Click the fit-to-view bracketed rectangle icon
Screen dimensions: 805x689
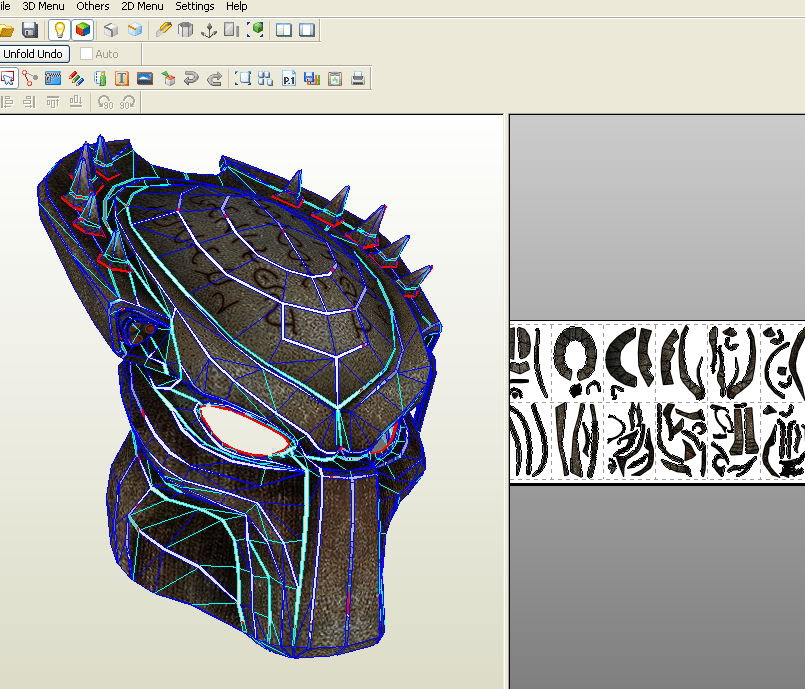tap(242, 79)
